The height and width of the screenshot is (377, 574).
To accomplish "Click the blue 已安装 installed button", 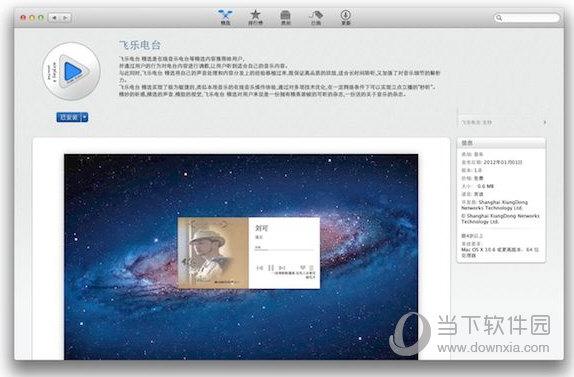I will click(x=69, y=117).
